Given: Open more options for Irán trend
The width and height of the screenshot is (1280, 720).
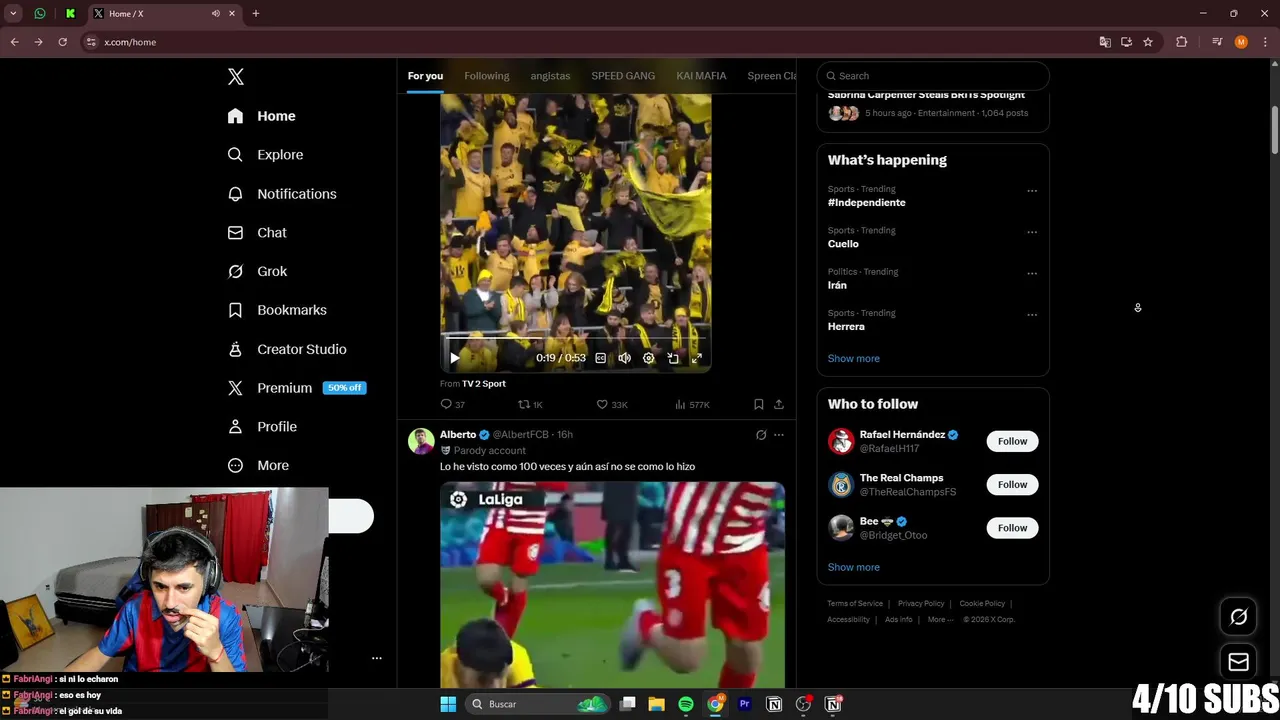Looking at the screenshot, I should [1032, 273].
